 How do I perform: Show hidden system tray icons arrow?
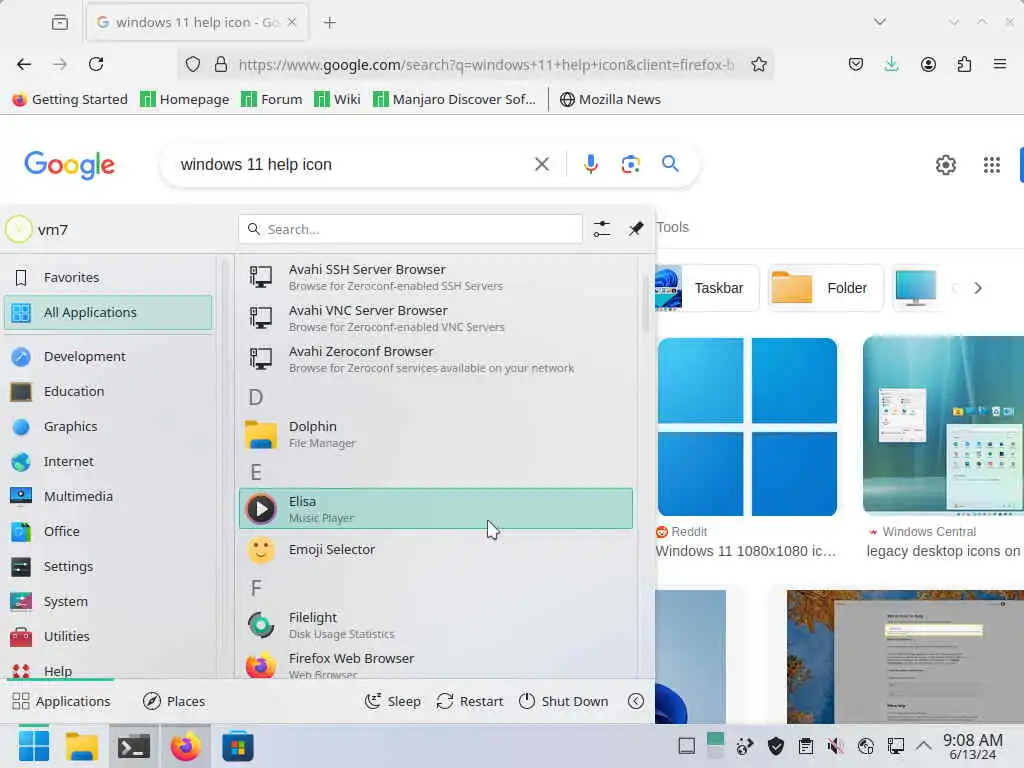923,745
